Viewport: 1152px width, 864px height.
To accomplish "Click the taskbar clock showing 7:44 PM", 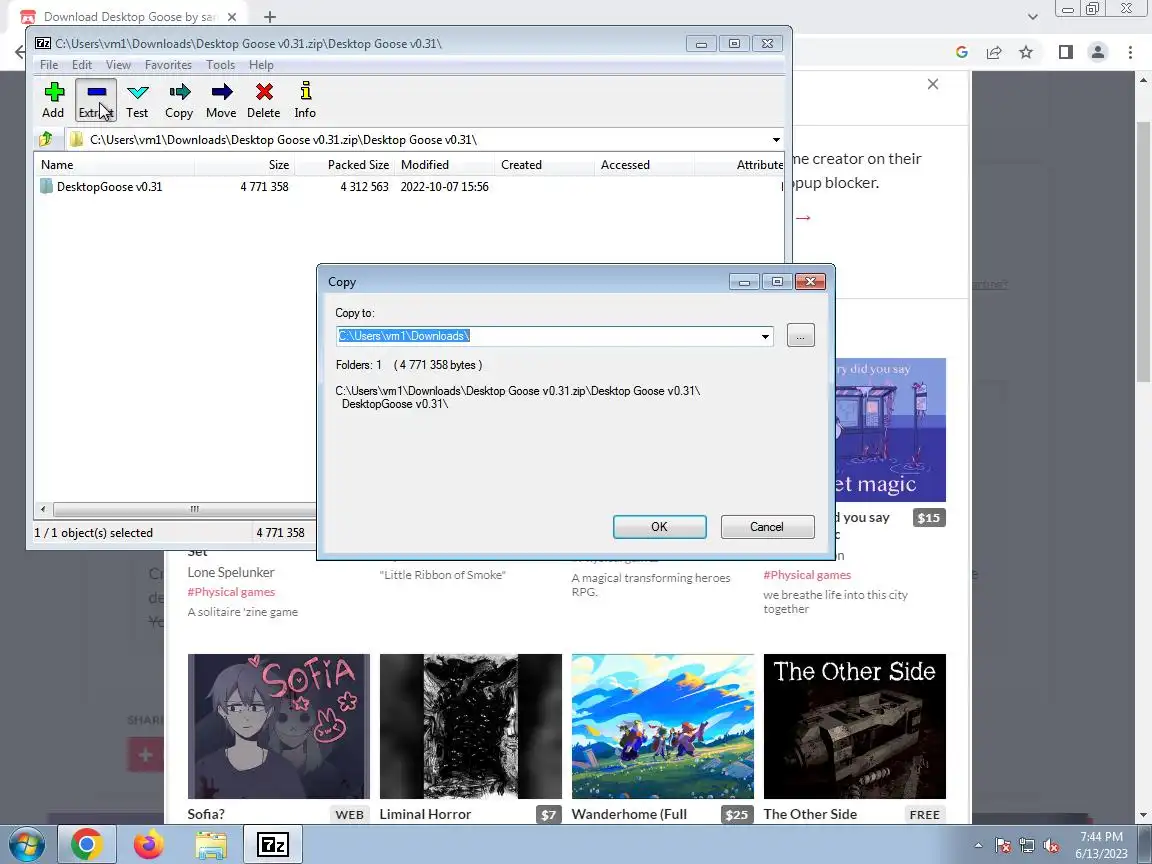I will pyautogui.click(x=1101, y=845).
